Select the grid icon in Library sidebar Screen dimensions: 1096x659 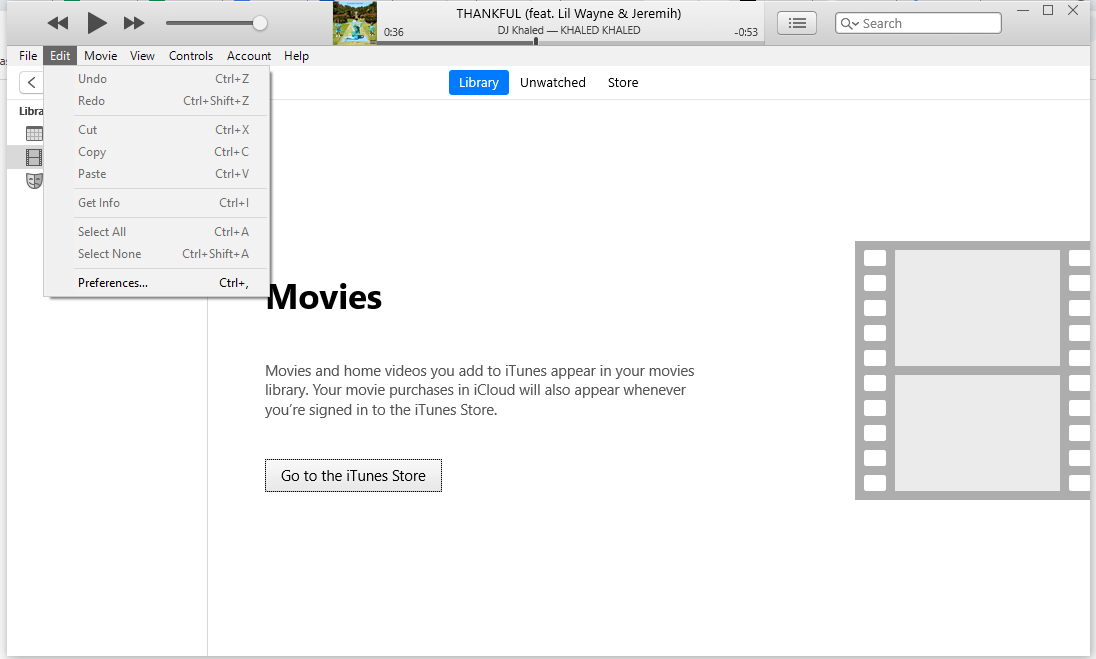coord(34,134)
